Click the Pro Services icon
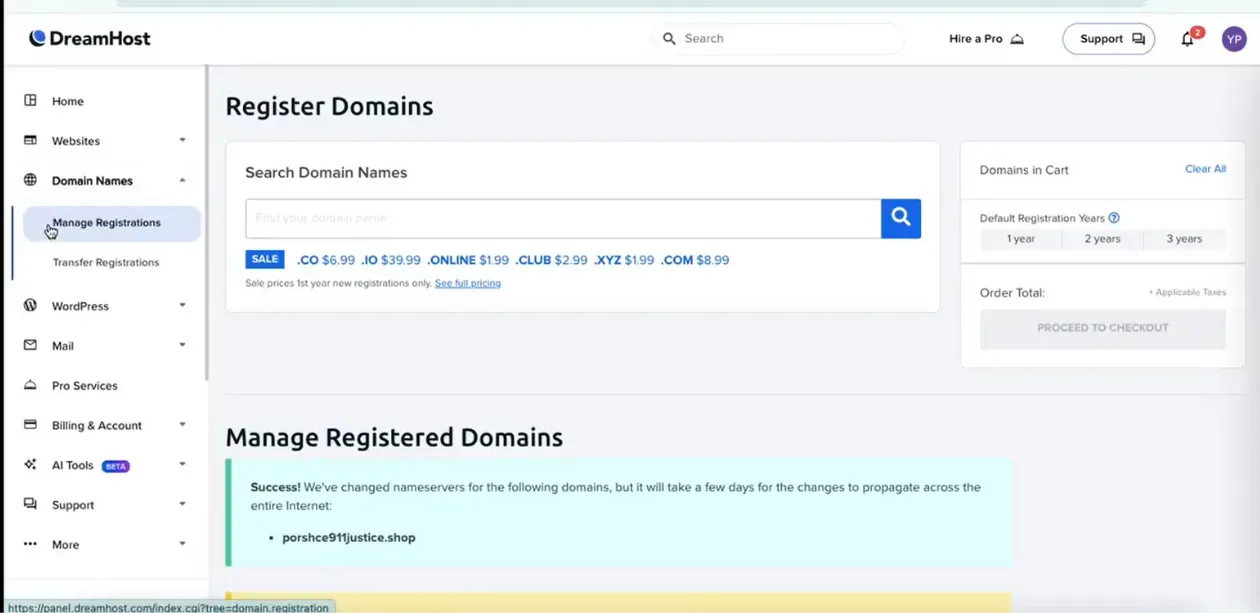Image resolution: width=1260 pixels, height=613 pixels. 30,385
